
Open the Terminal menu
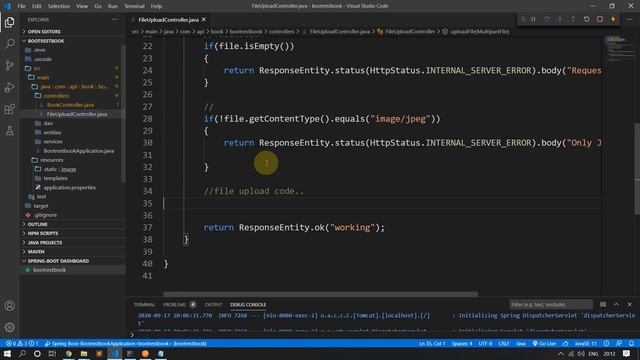click(x=134, y=6)
